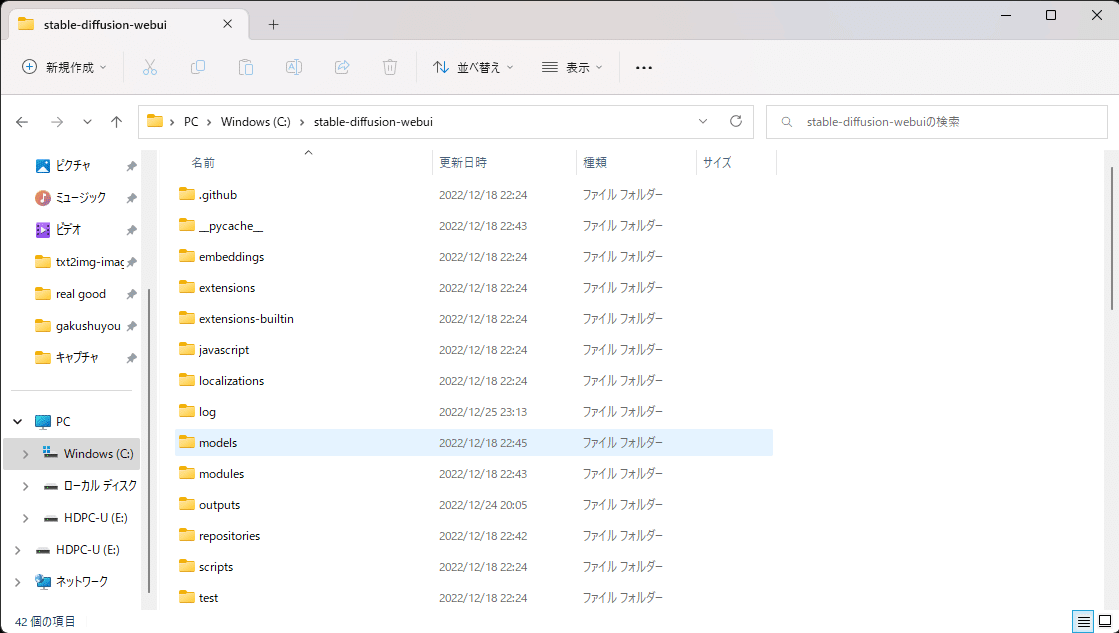Expand the ネットワーク tree node
The height and width of the screenshot is (633, 1119).
18,582
